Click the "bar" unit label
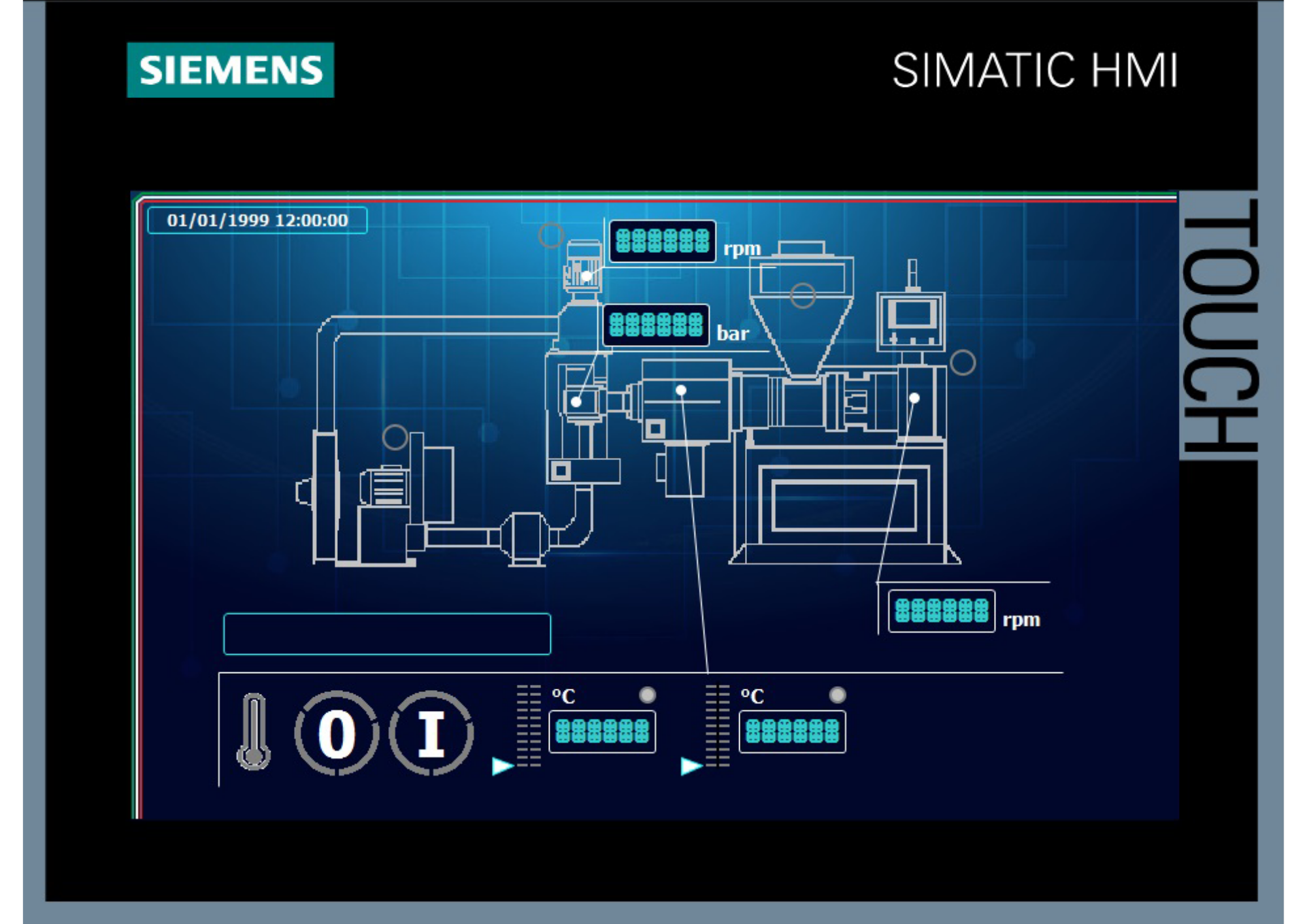 point(733,333)
